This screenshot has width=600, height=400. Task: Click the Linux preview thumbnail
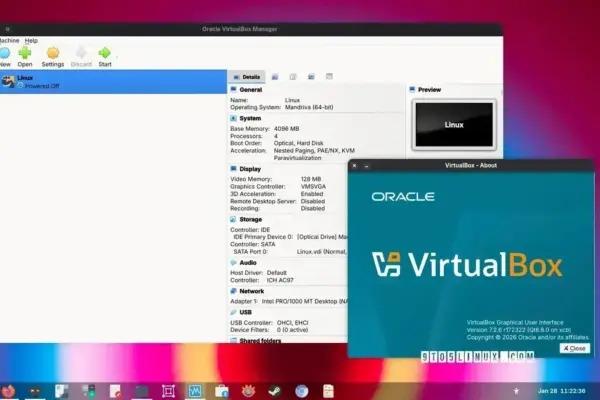click(x=454, y=124)
